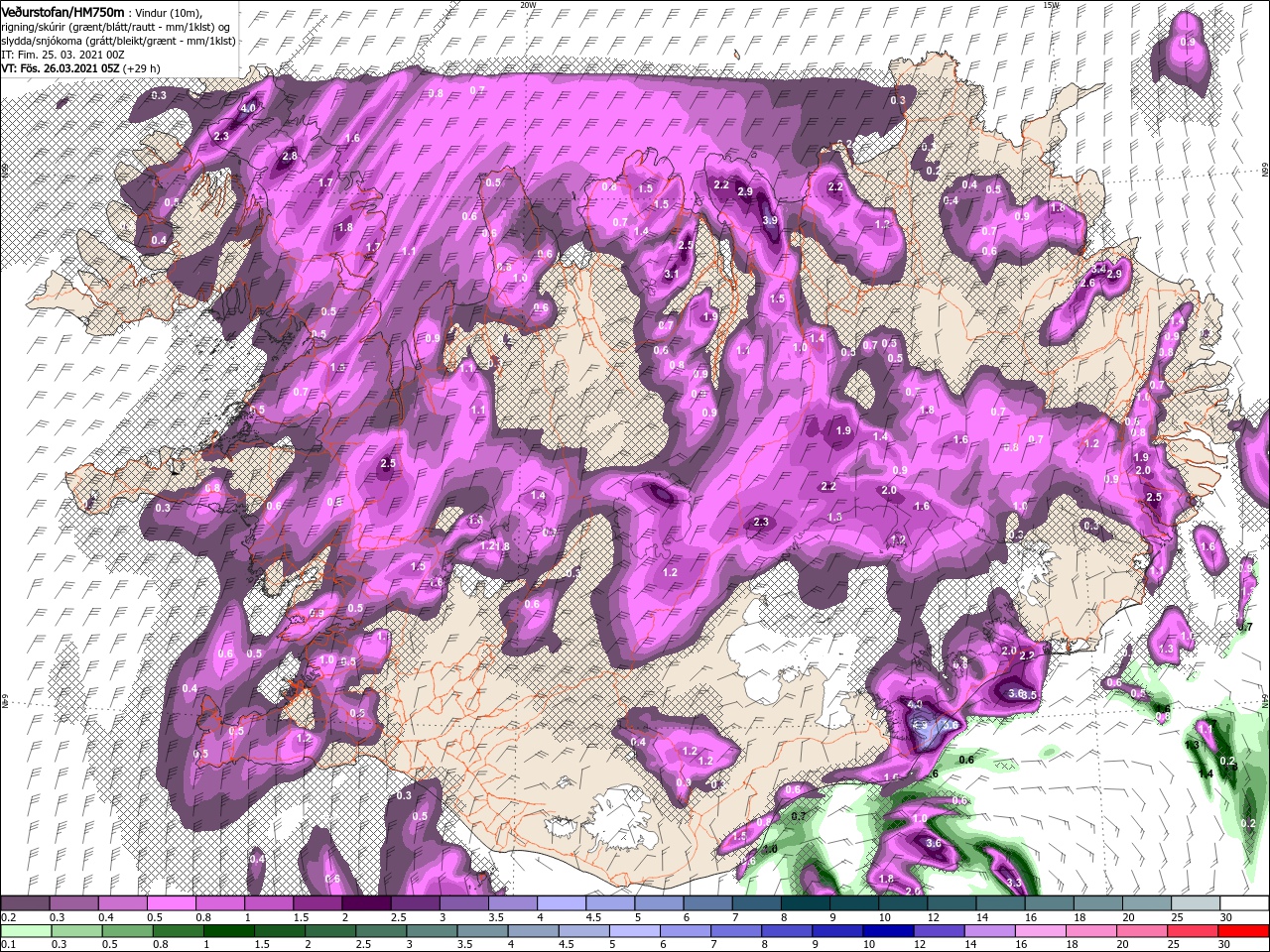Click the 'rigning/skúrir' description line

pyautogui.click(x=117, y=26)
